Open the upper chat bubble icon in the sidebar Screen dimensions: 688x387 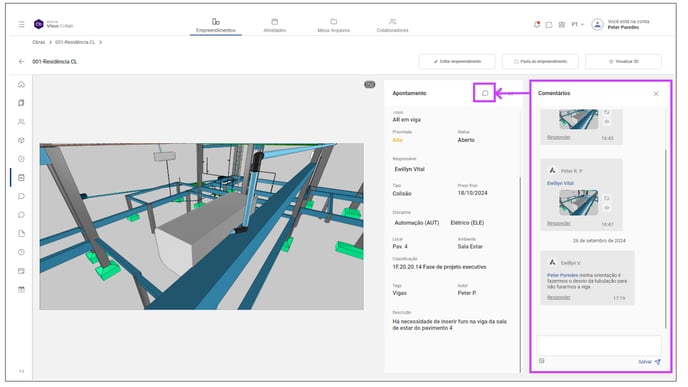(x=21, y=196)
